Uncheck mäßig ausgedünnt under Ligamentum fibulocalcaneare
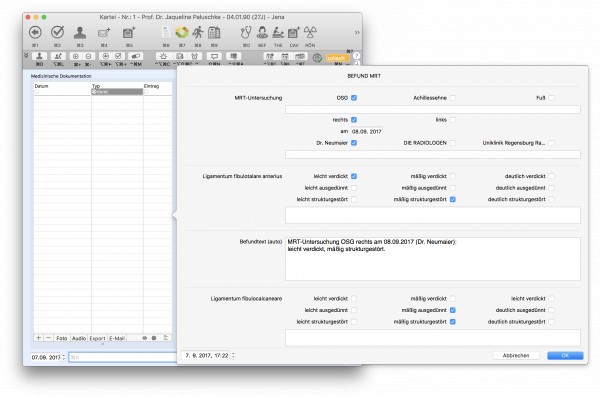The width and height of the screenshot is (600, 398). coord(453,310)
